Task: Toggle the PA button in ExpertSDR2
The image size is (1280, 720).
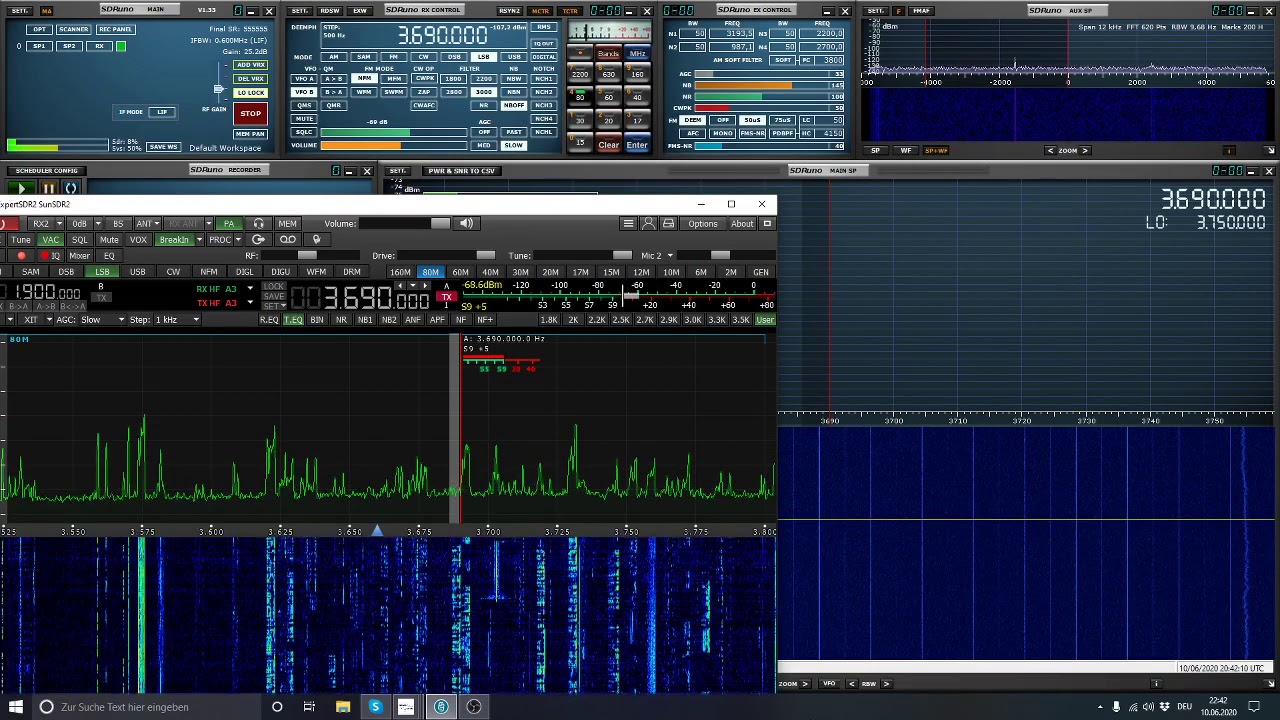Action: (x=229, y=224)
